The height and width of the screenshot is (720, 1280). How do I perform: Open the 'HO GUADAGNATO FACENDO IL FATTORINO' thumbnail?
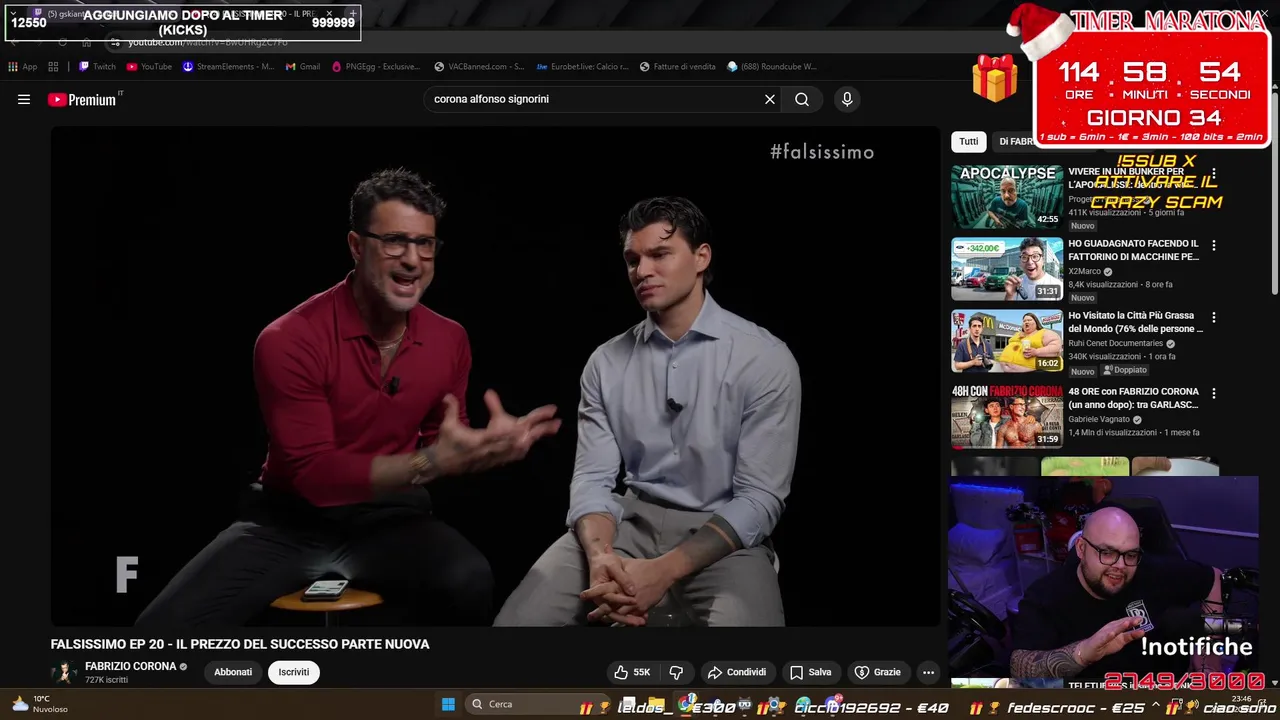point(1007,269)
